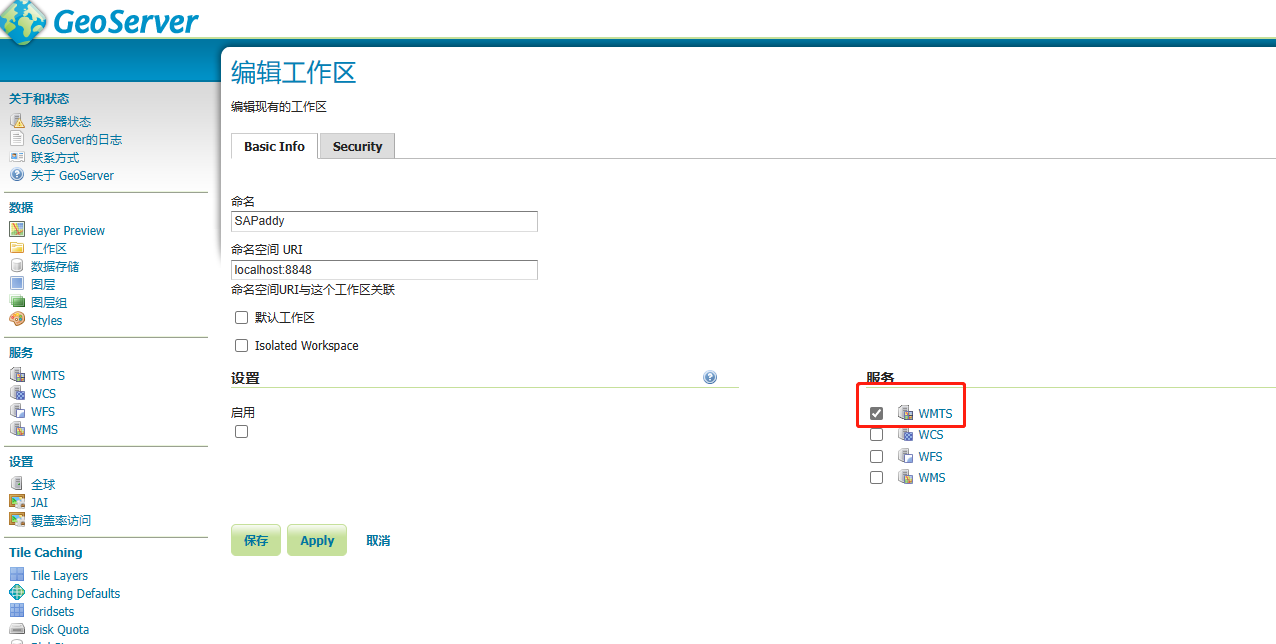Click the 数据存储 database icon
This screenshot has height=644, width=1276.
tap(17, 266)
